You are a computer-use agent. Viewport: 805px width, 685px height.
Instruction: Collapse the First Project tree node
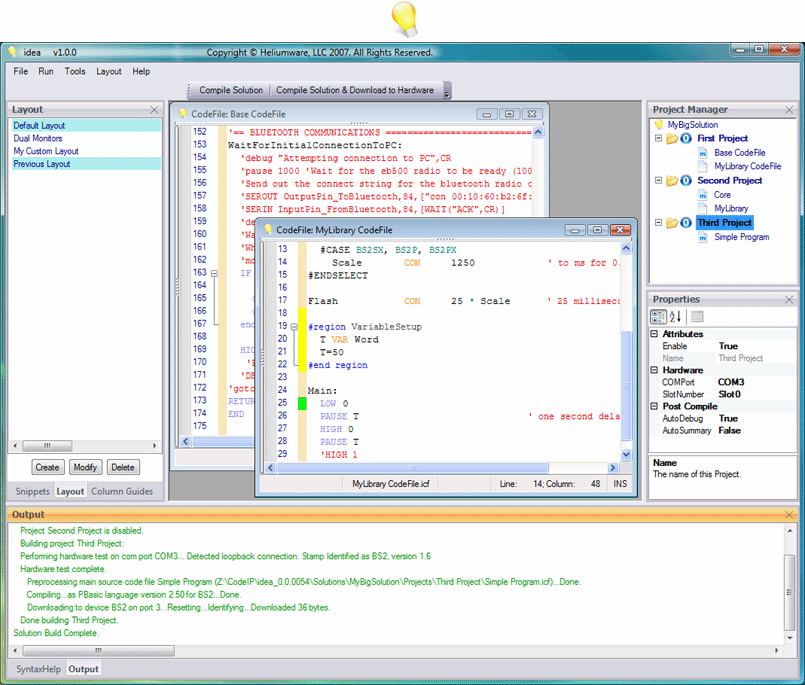click(658, 139)
